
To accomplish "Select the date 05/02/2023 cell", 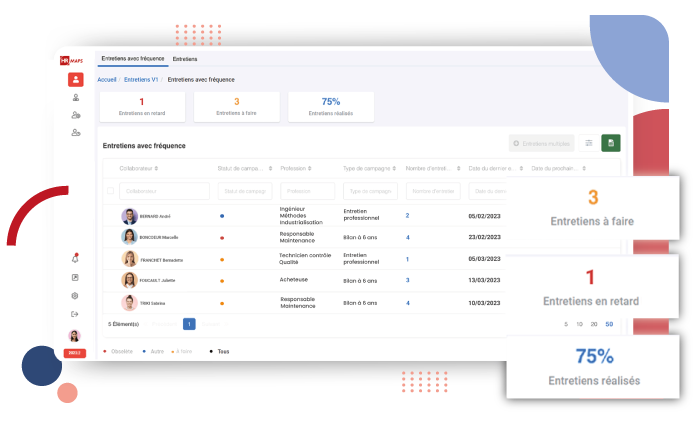I will [x=484, y=216].
